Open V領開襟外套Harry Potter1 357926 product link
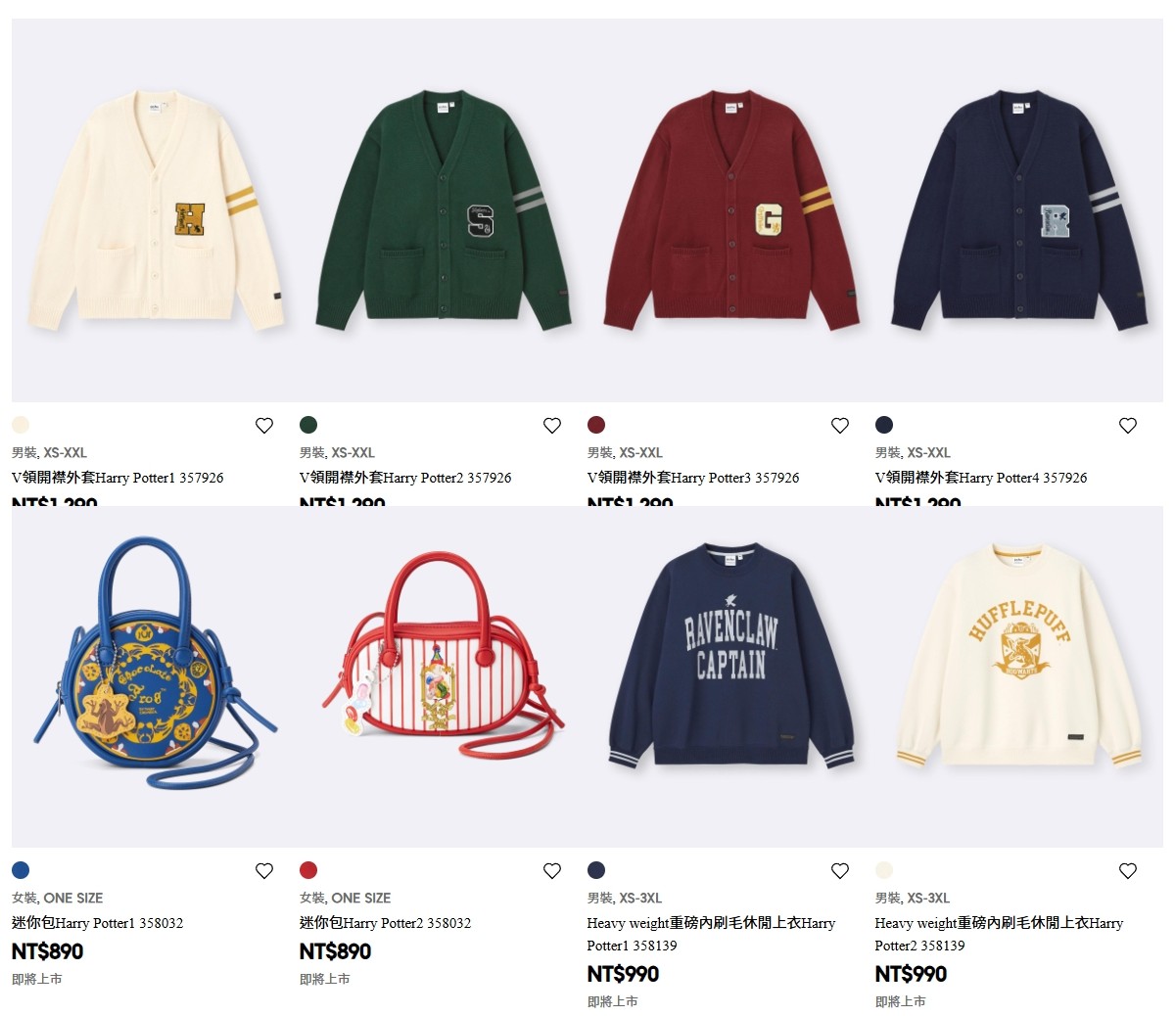This screenshot has height=1016, width=1176. click(x=118, y=478)
